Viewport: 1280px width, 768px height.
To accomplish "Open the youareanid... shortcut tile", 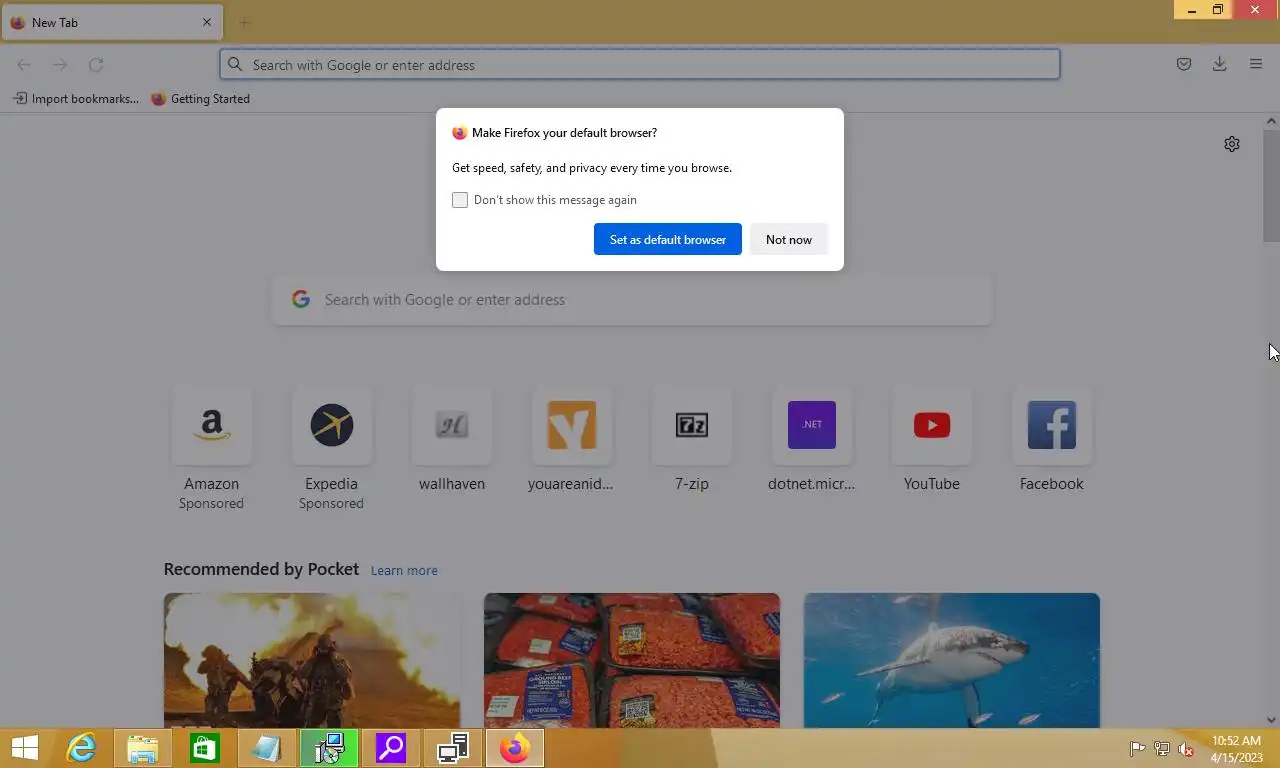I will [x=571, y=425].
